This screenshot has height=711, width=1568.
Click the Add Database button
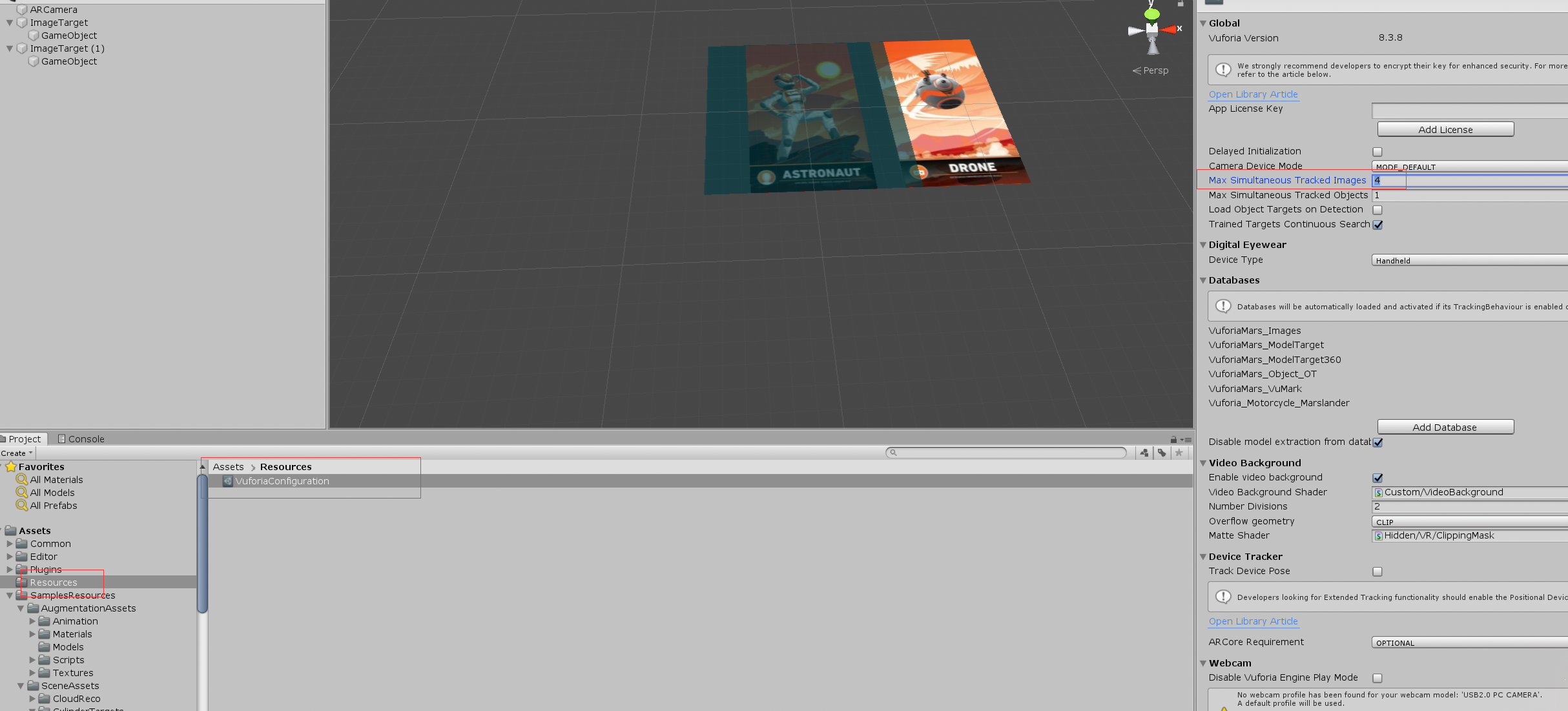[x=1445, y=428]
